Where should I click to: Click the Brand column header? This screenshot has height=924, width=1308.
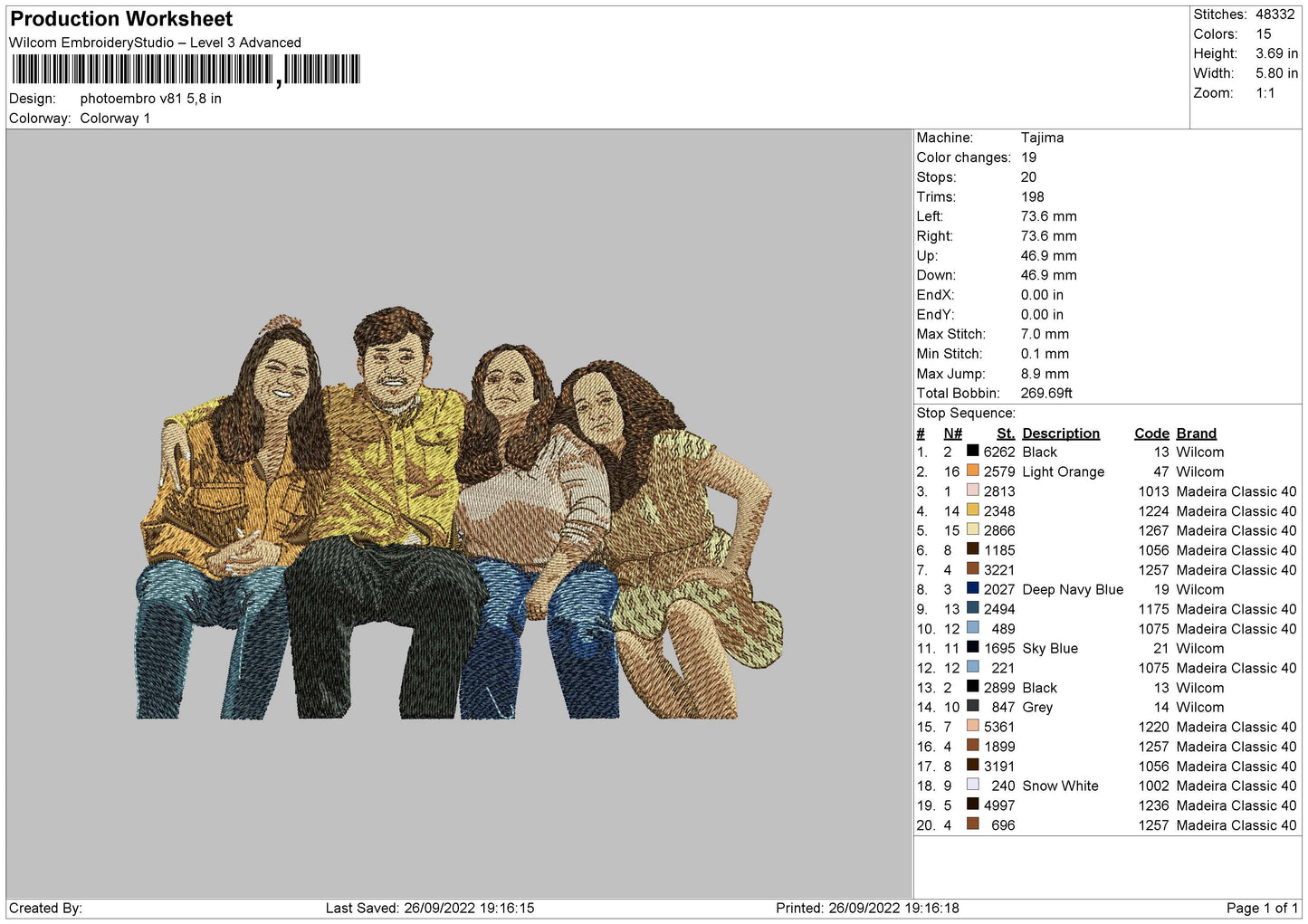[x=1196, y=433]
